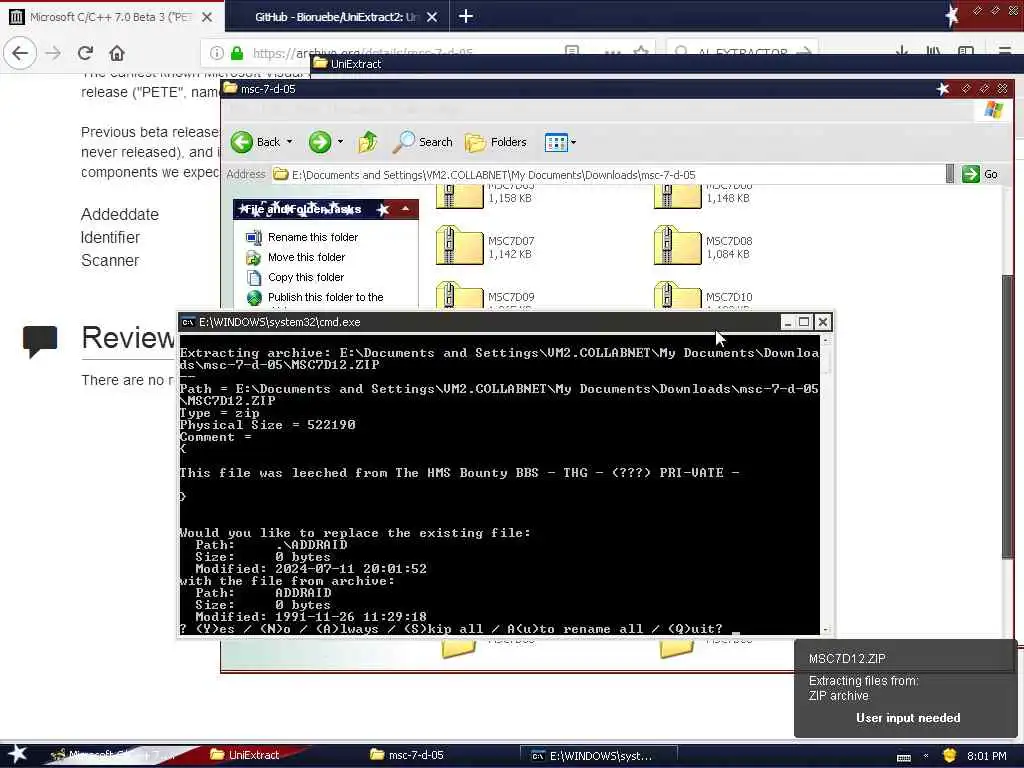This screenshot has height=768, width=1024.
Task: Click the Explorer window vertical scrollbar
Action: tap(1008, 418)
